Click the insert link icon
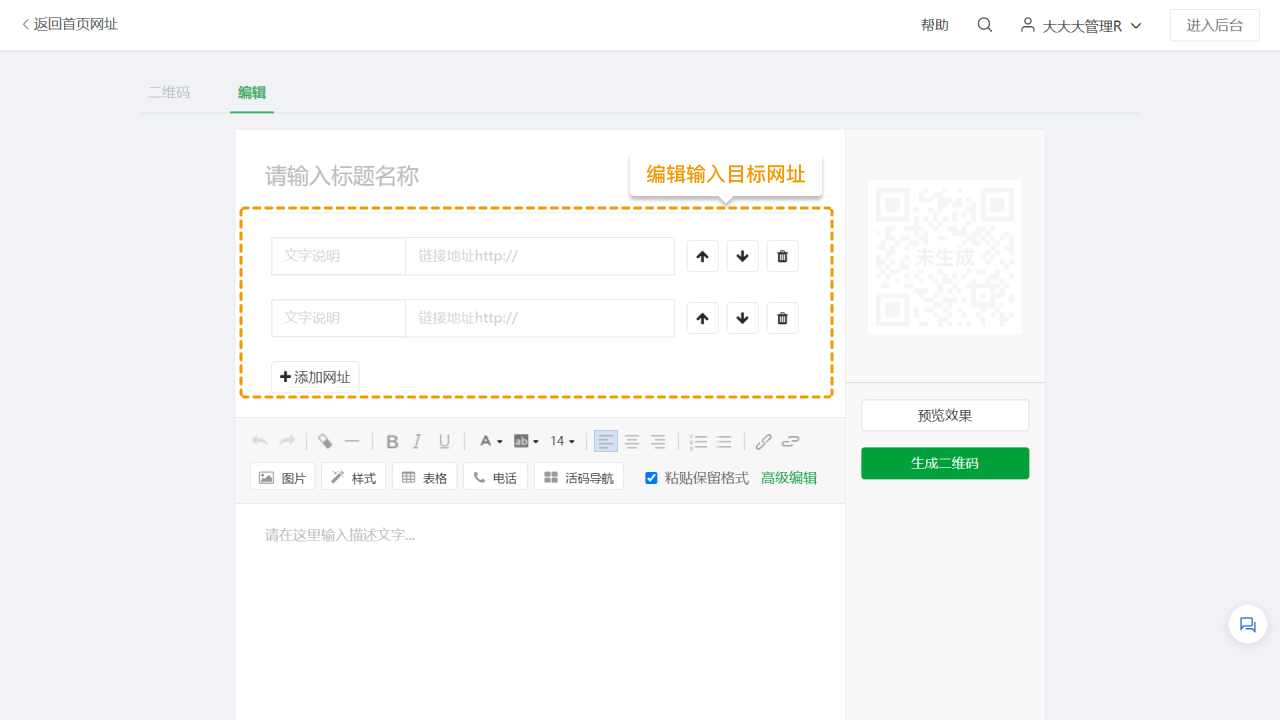Viewport: 1280px width, 720px height. point(763,441)
